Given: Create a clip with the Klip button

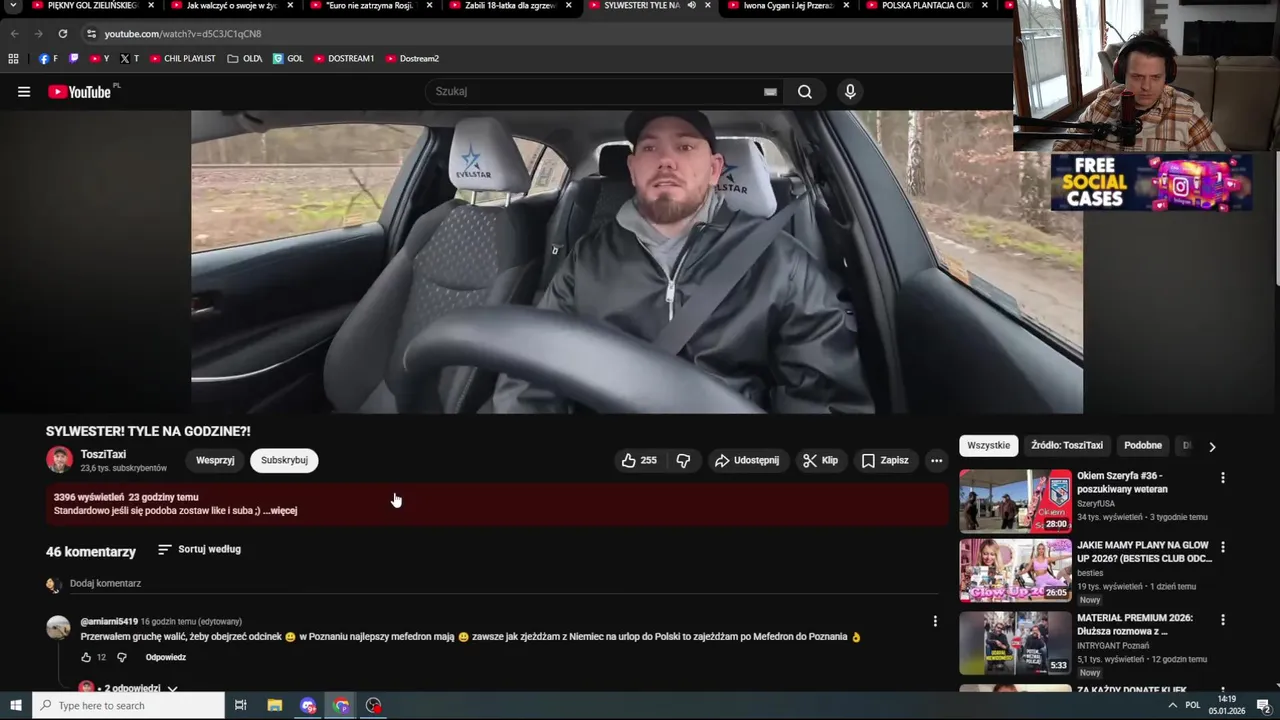Looking at the screenshot, I should click(820, 461).
